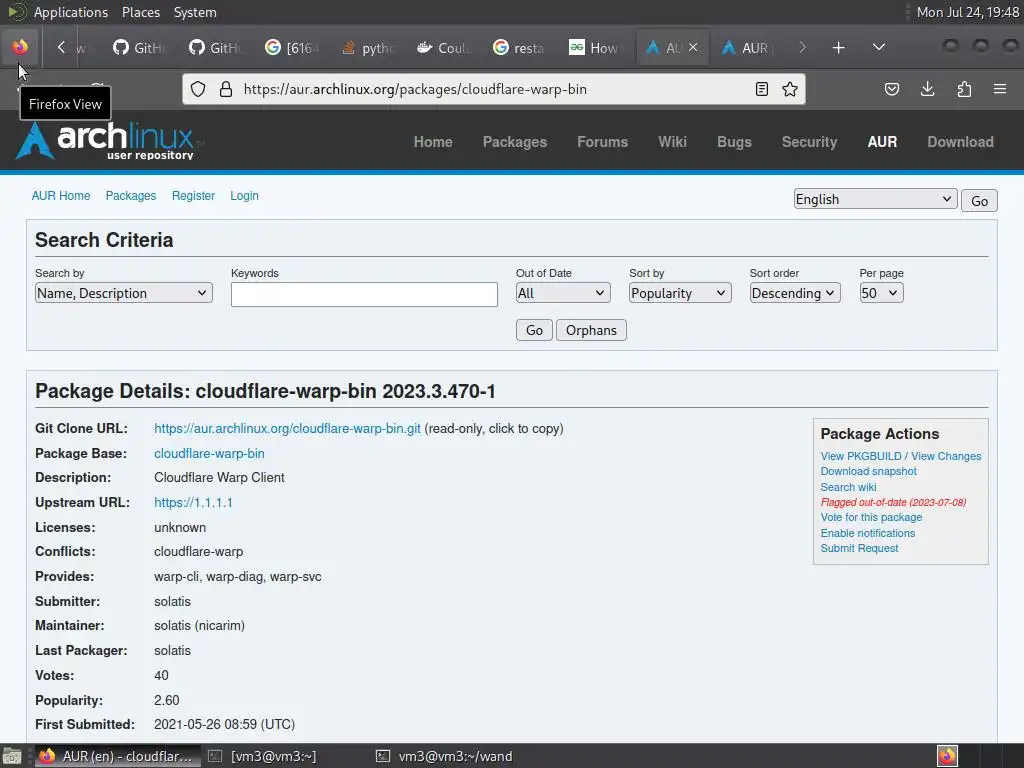Click Submit Request link

(859, 548)
